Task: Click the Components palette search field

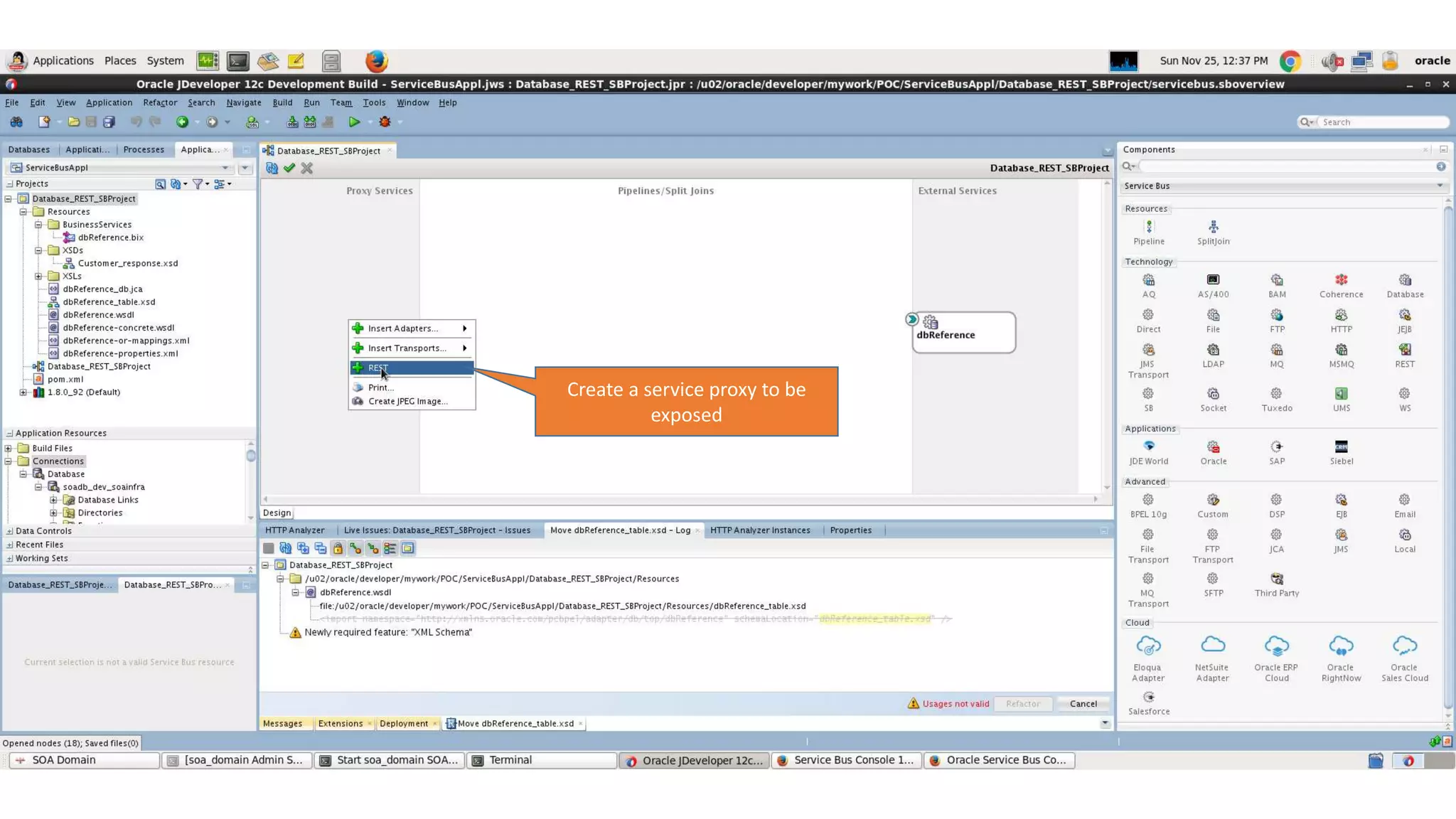Action: tap(1287, 166)
